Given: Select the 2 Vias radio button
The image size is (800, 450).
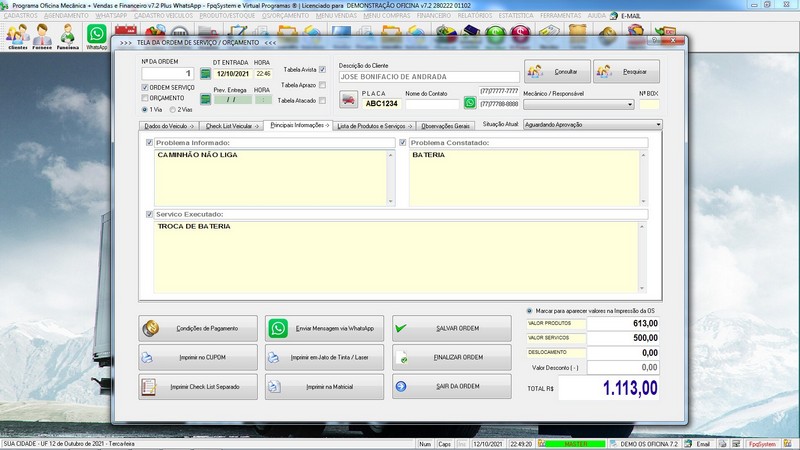Looking at the screenshot, I should (x=173, y=110).
